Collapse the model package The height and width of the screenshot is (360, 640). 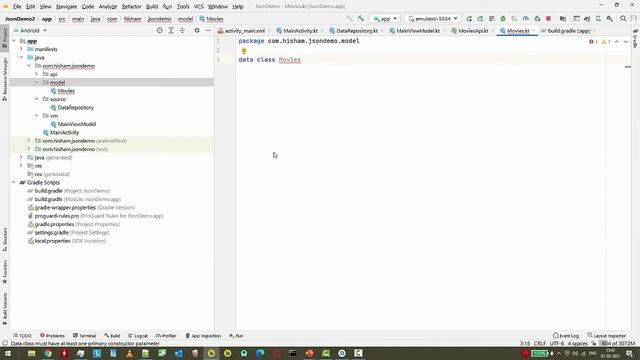click(x=36, y=82)
